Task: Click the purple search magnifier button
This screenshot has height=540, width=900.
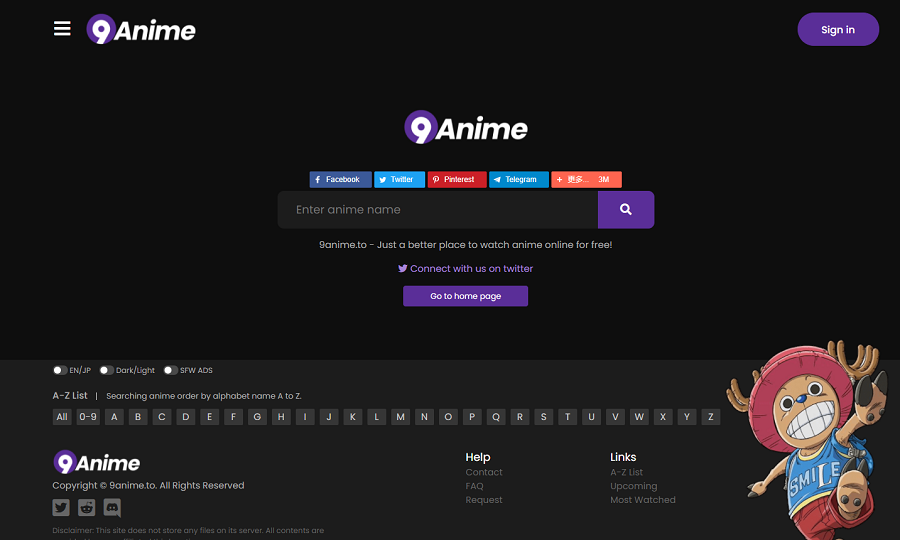Action: point(626,209)
